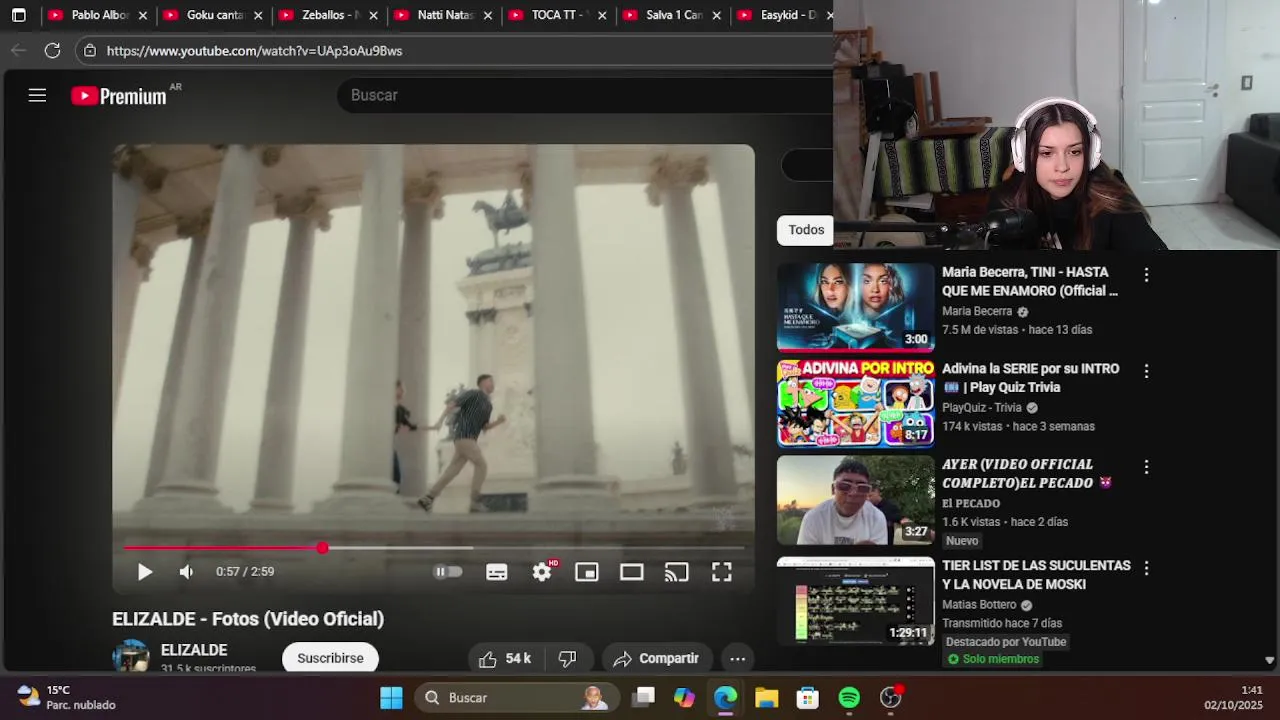Enter fullscreen mode
Image resolution: width=1280 pixels, height=720 pixels.
click(722, 572)
